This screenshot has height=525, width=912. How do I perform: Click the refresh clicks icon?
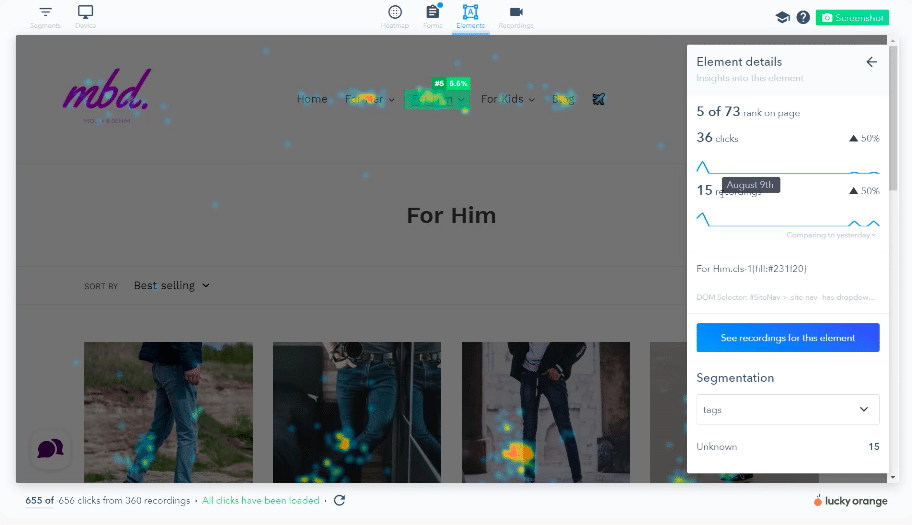tap(339, 500)
